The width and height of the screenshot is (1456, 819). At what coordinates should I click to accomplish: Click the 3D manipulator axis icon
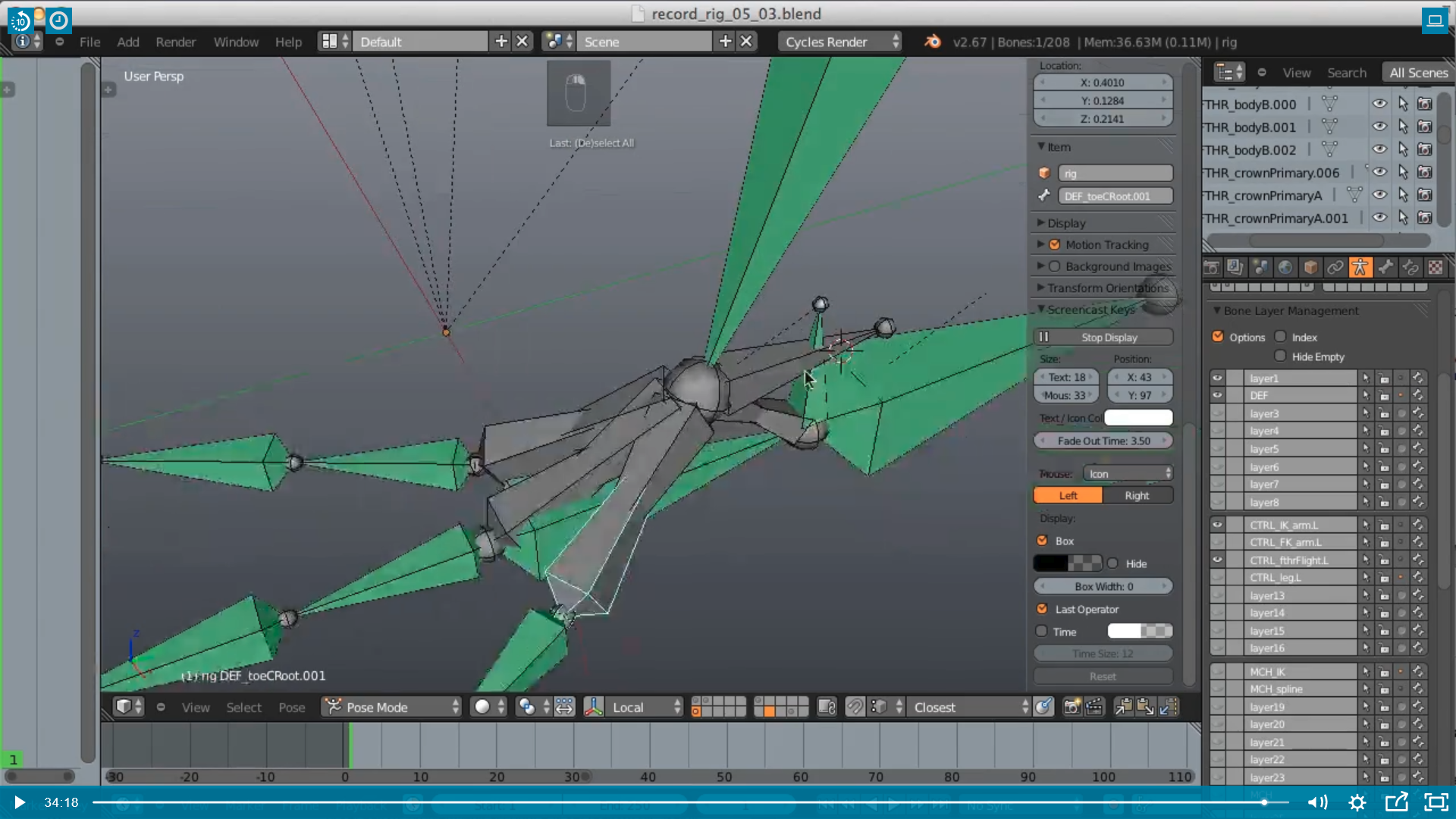click(594, 707)
